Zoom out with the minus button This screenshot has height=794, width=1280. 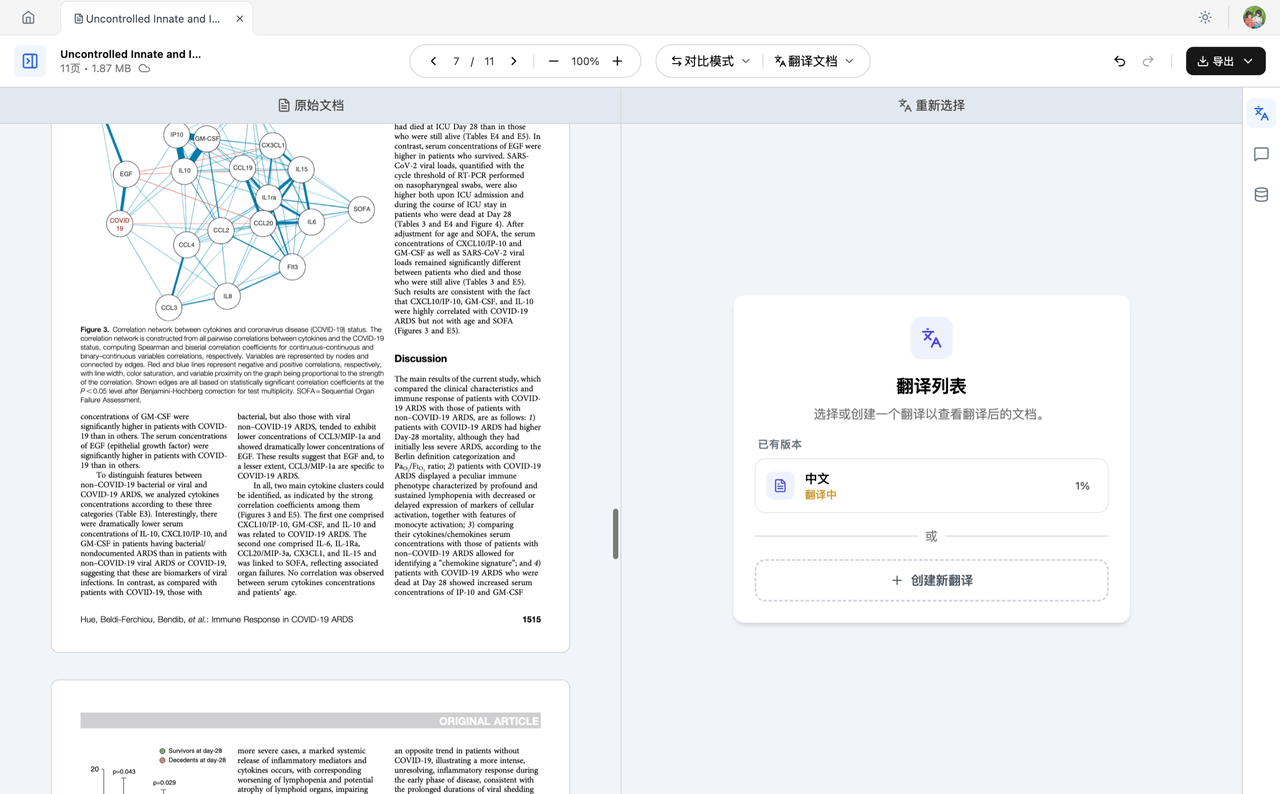coord(553,61)
